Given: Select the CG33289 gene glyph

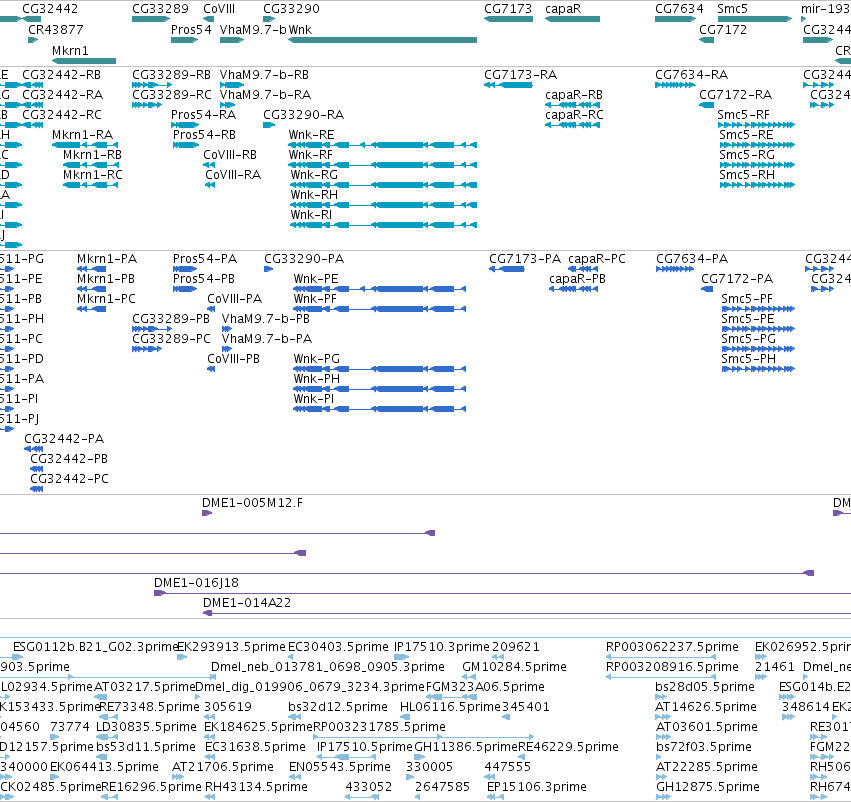Looking at the screenshot, I should (151, 19).
